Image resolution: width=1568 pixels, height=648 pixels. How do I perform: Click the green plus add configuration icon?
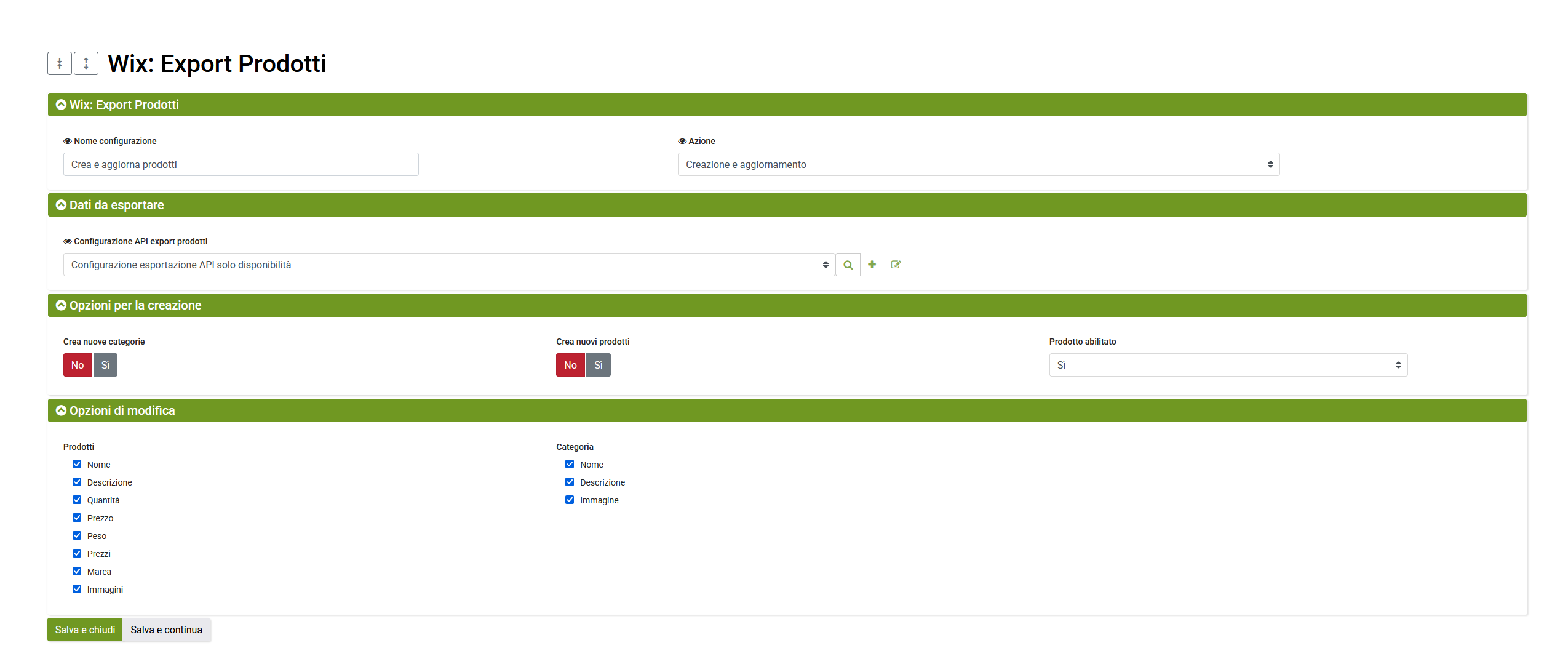(872, 265)
